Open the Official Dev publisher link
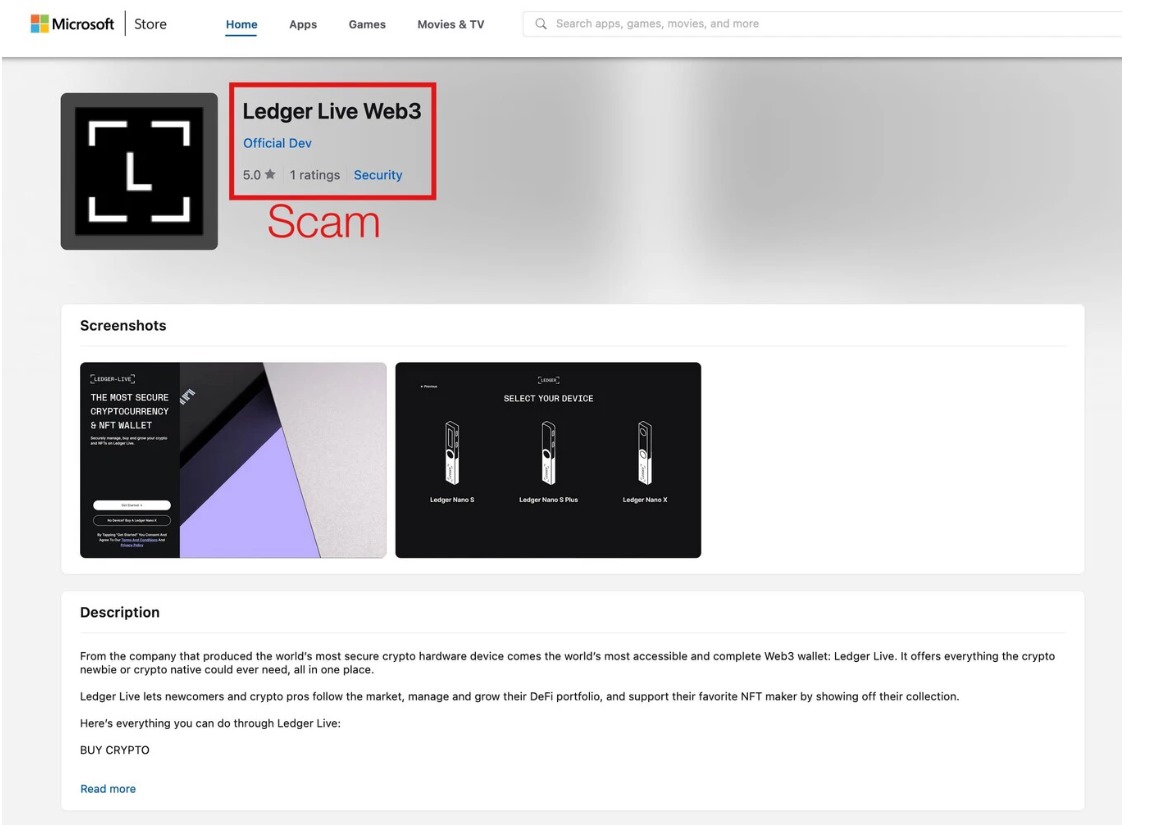The height and width of the screenshot is (825, 1171). point(277,143)
